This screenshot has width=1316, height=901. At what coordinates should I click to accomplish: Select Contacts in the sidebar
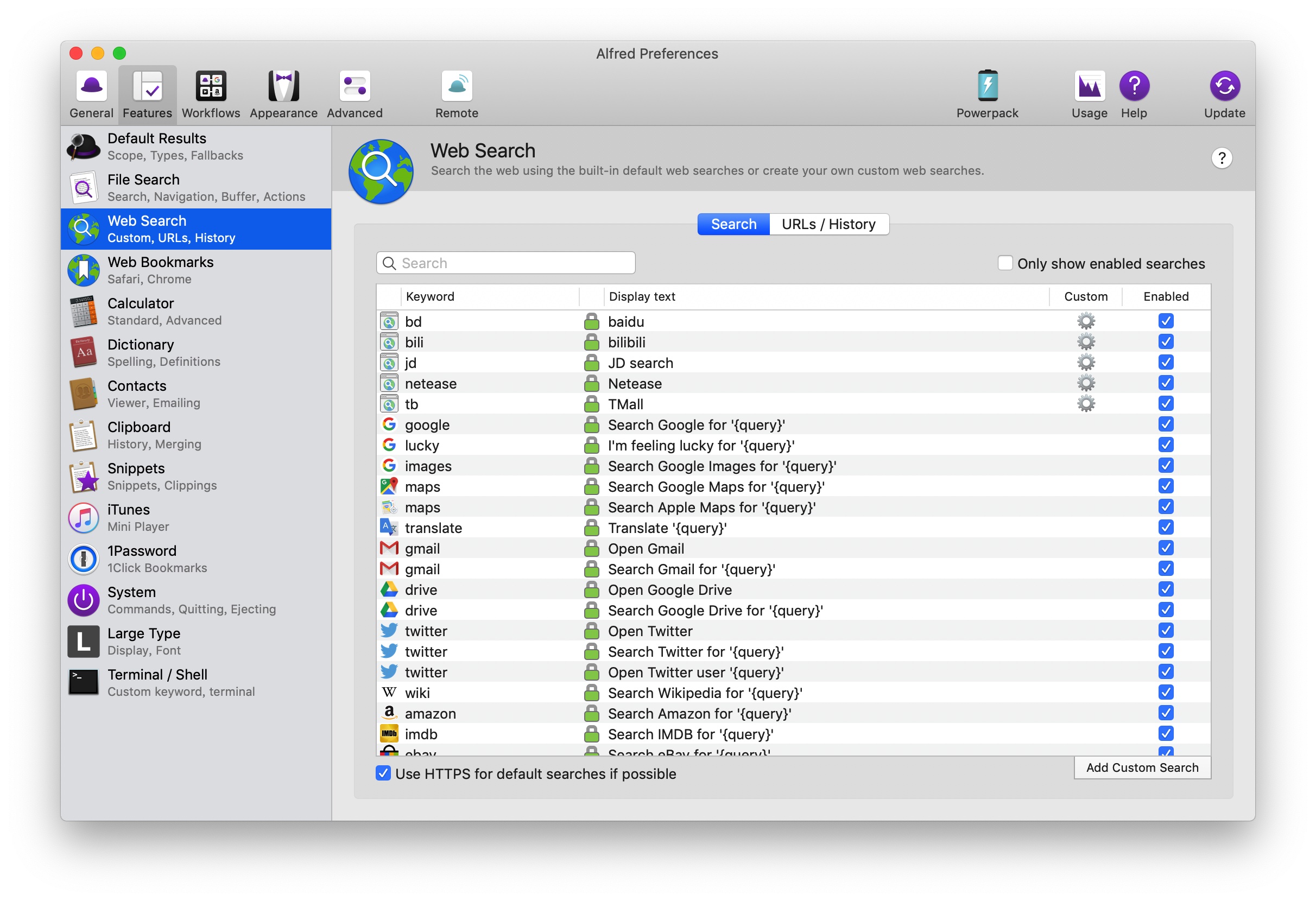[x=196, y=395]
